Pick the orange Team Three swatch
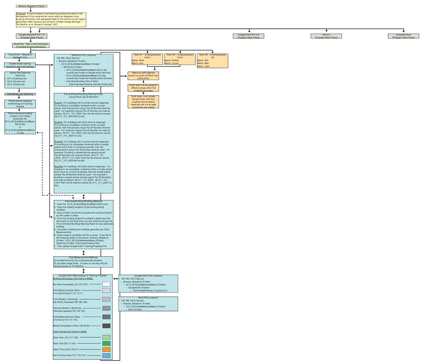This screenshot has width=423, height=364. [106, 350]
